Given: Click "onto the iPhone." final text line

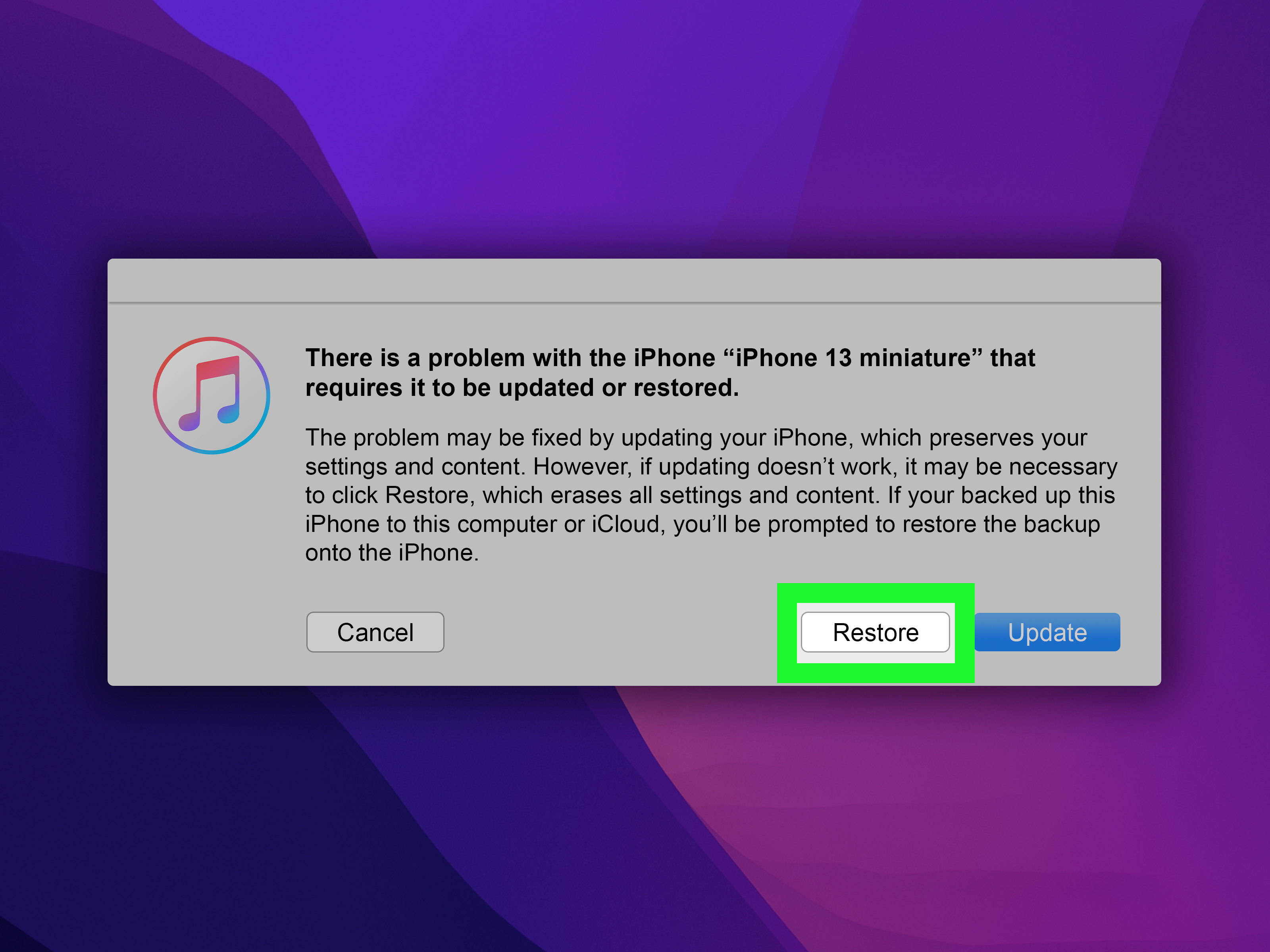Looking at the screenshot, I should click(x=392, y=553).
